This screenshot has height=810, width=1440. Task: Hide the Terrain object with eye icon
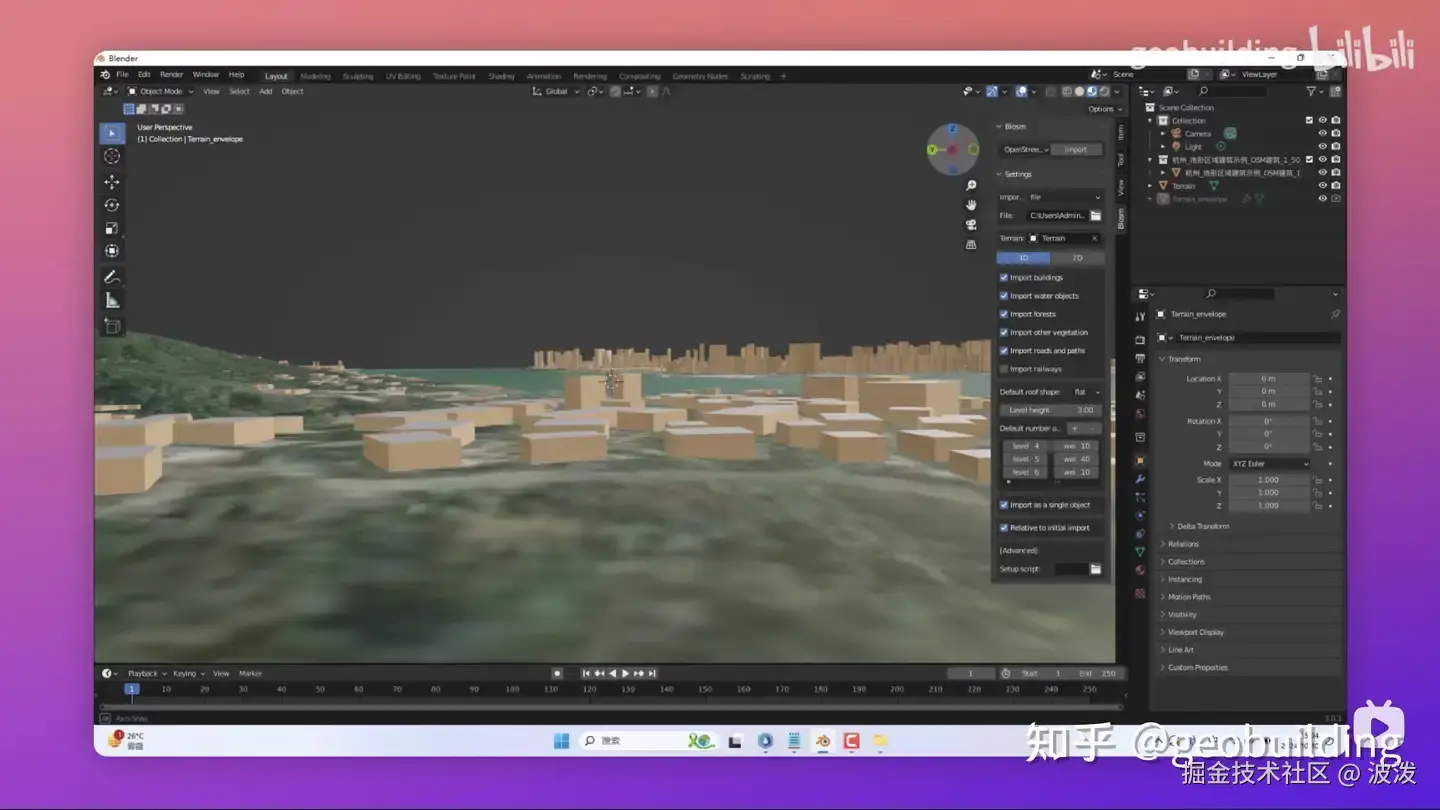coord(1322,186)
